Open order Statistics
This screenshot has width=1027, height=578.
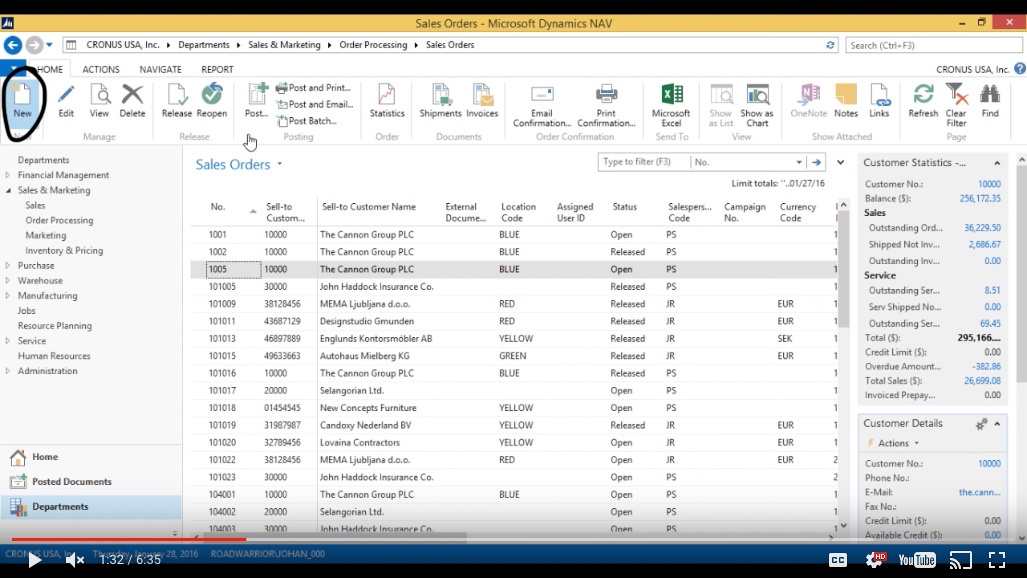tap(387, 100)
